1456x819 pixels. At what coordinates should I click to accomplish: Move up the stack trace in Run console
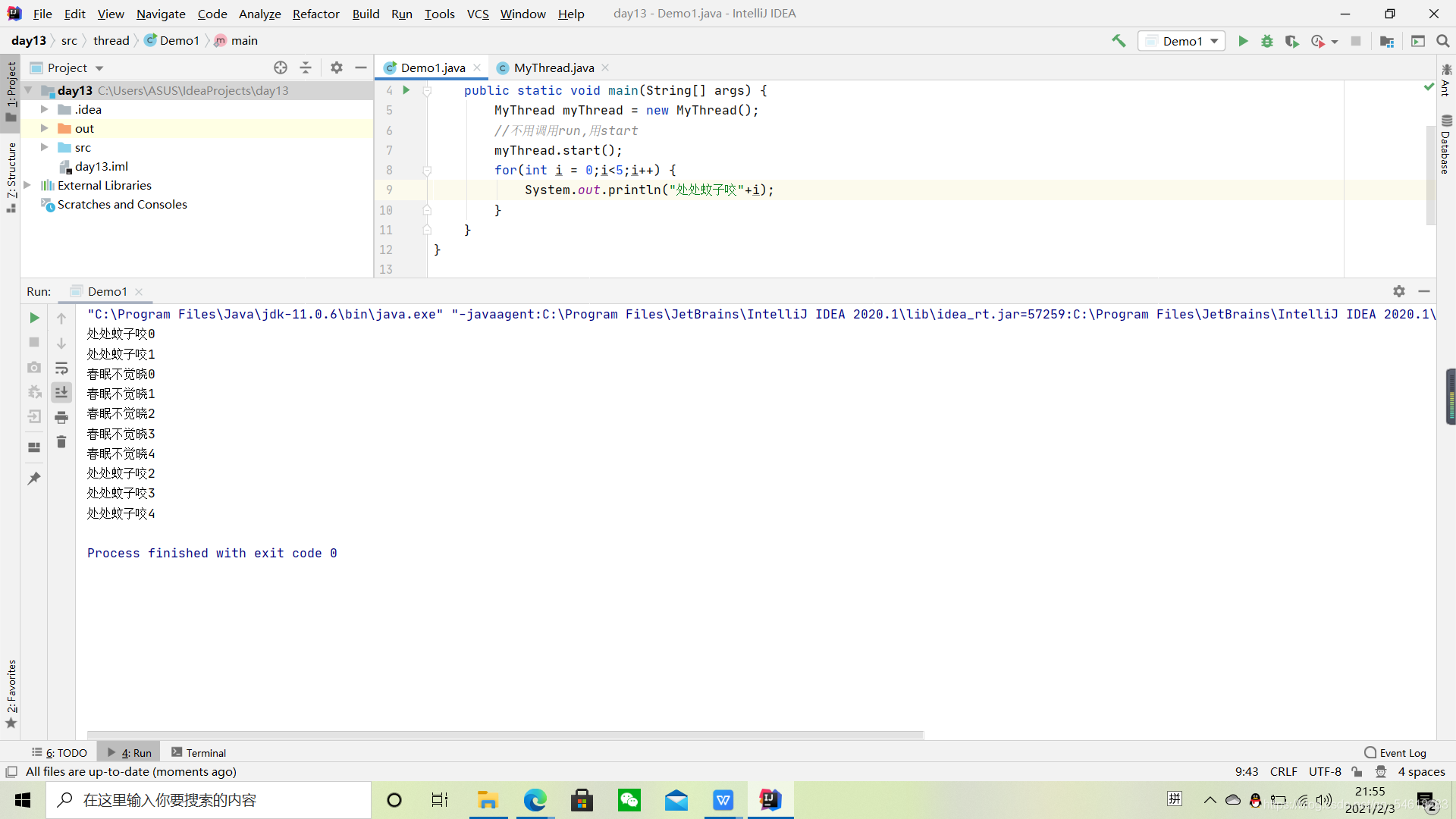coord(61,318)
